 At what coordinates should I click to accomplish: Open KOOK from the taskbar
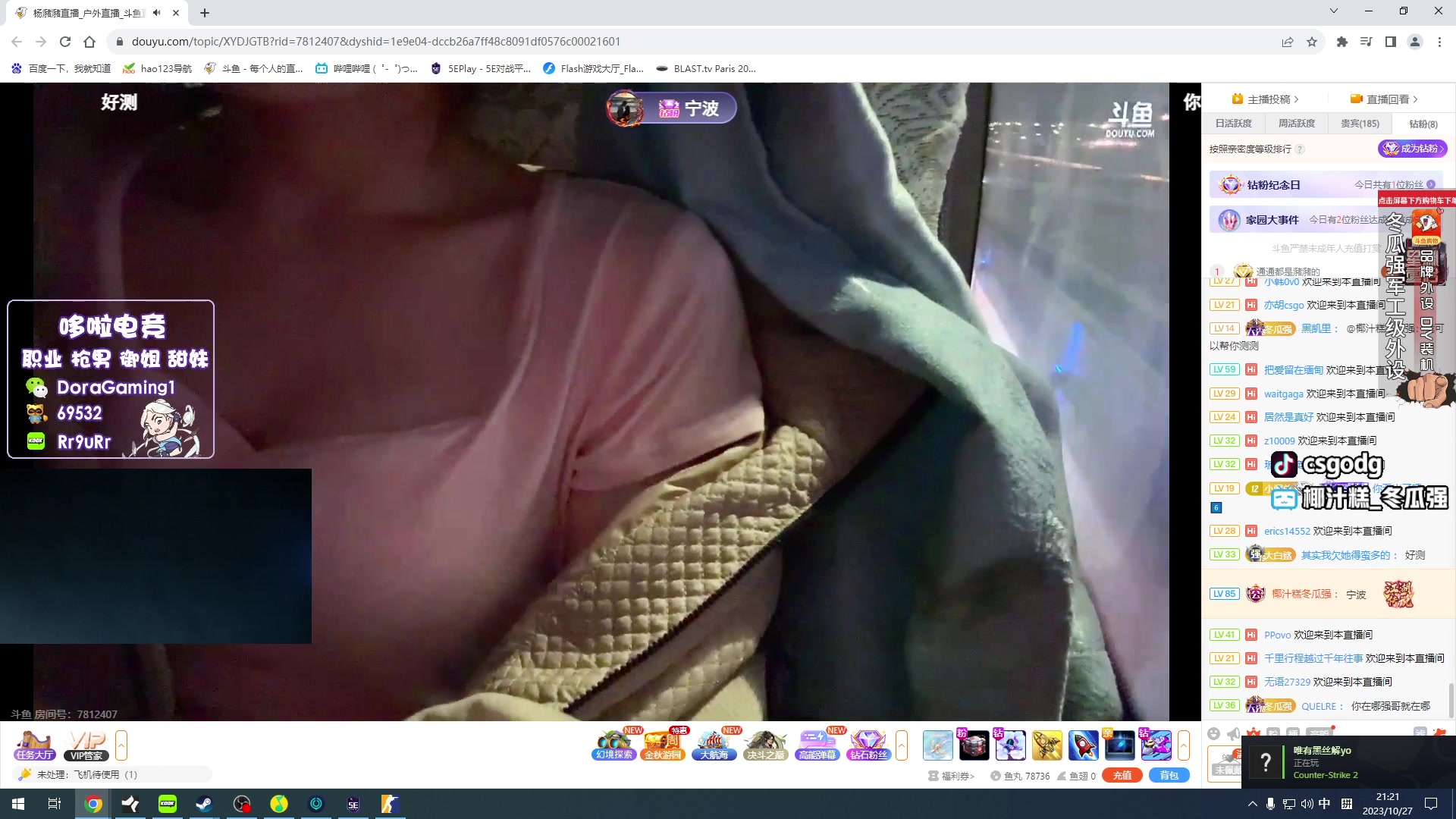[x=167, y=804]
